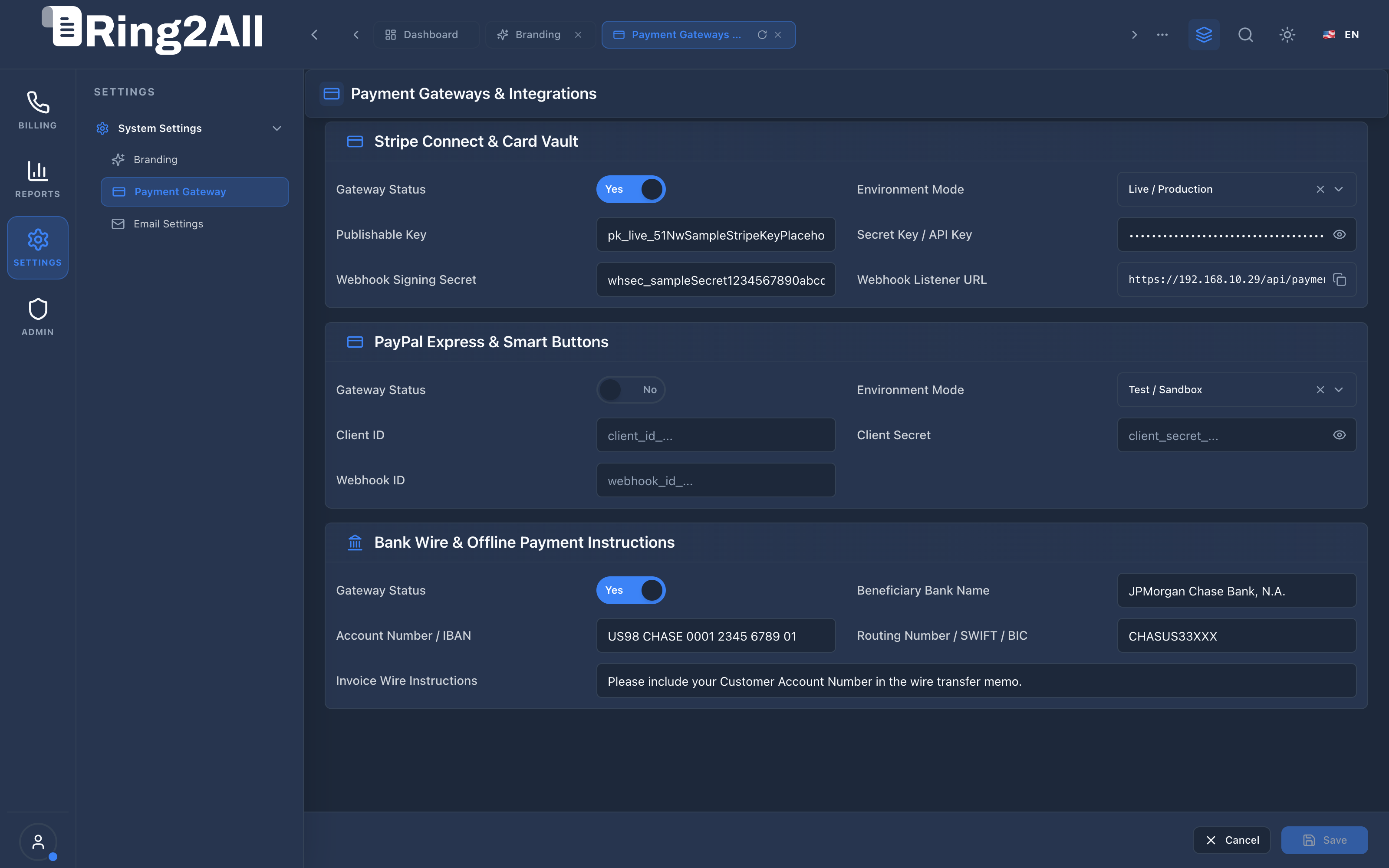Open the search magnifier icon

point(1245,34)
